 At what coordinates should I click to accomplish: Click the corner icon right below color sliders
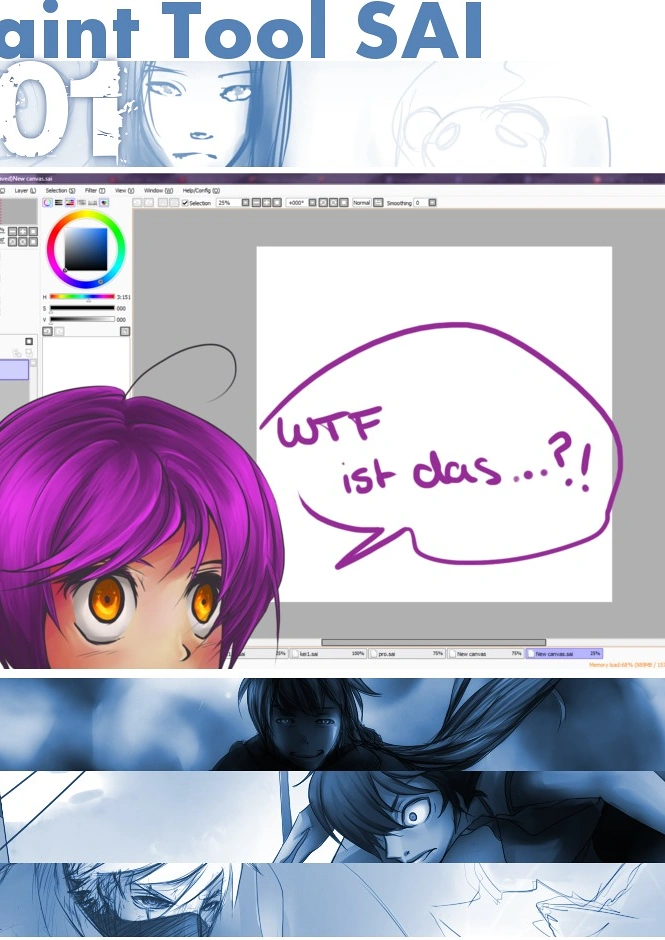[125, 331]
